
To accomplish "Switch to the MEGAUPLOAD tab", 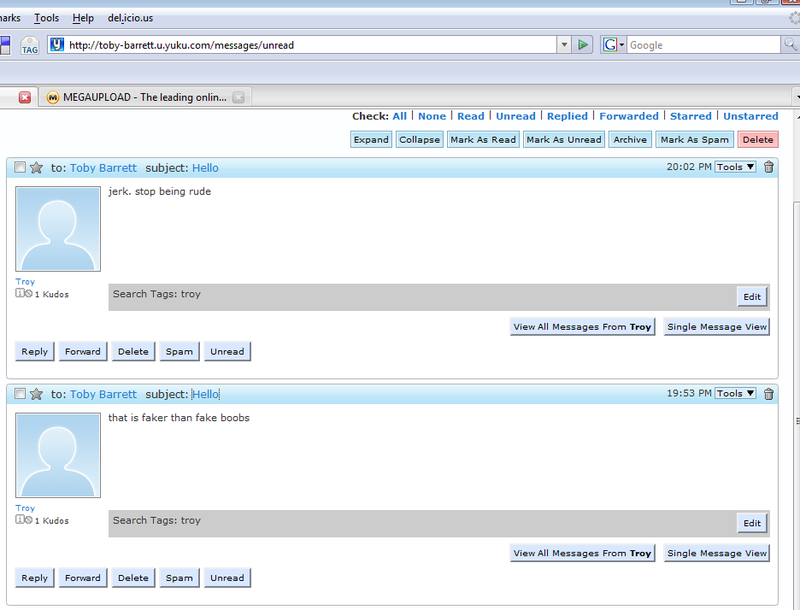I will (140, 97).
